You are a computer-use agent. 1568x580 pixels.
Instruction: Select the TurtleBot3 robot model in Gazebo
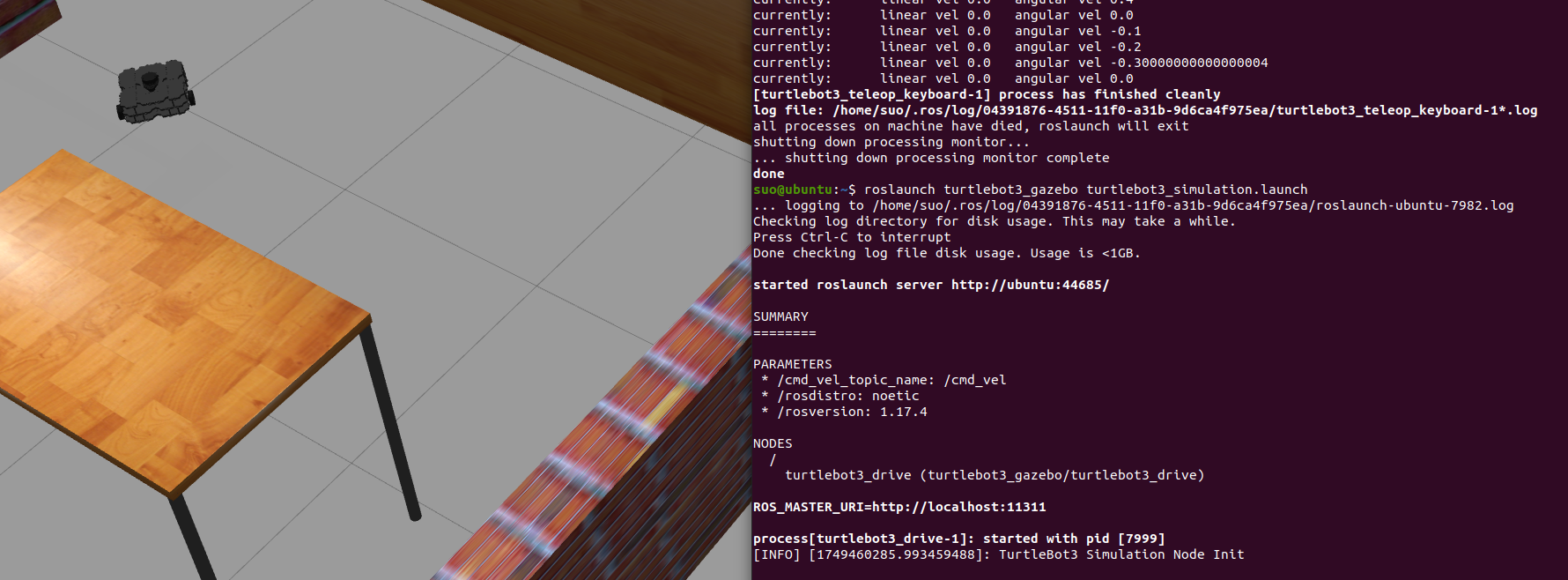[155, 91]
